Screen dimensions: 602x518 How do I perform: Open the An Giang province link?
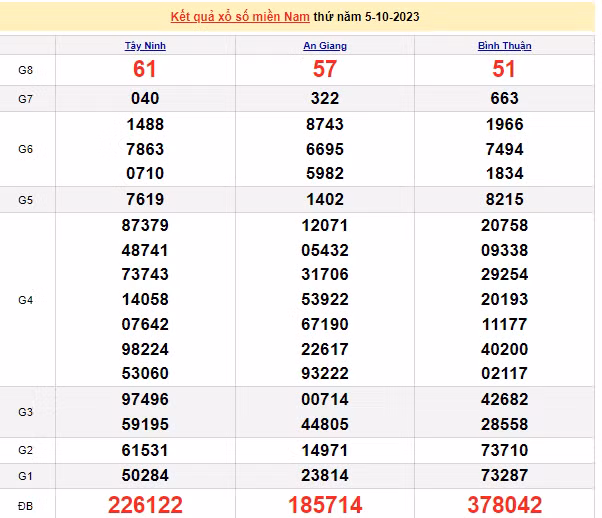click(325, 46)
